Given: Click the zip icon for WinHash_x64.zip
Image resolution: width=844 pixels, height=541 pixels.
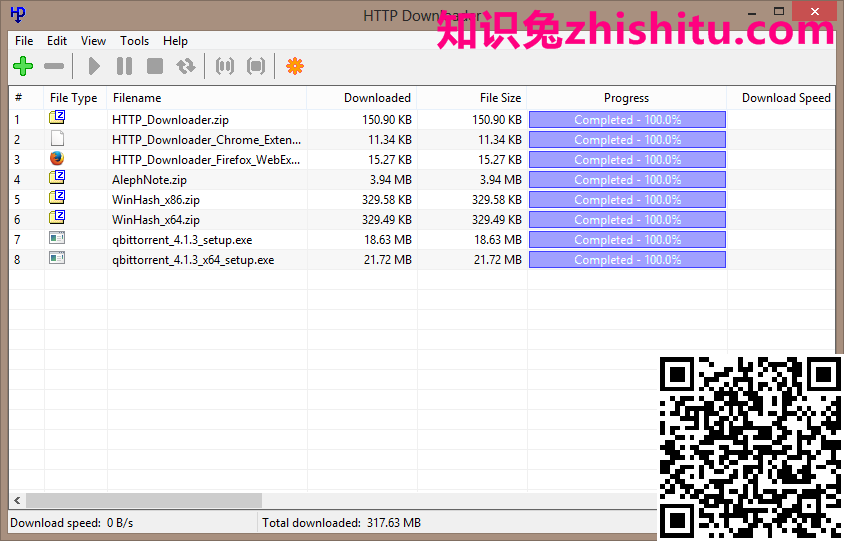Looking at the screenshot, I should tap(57, 217).
